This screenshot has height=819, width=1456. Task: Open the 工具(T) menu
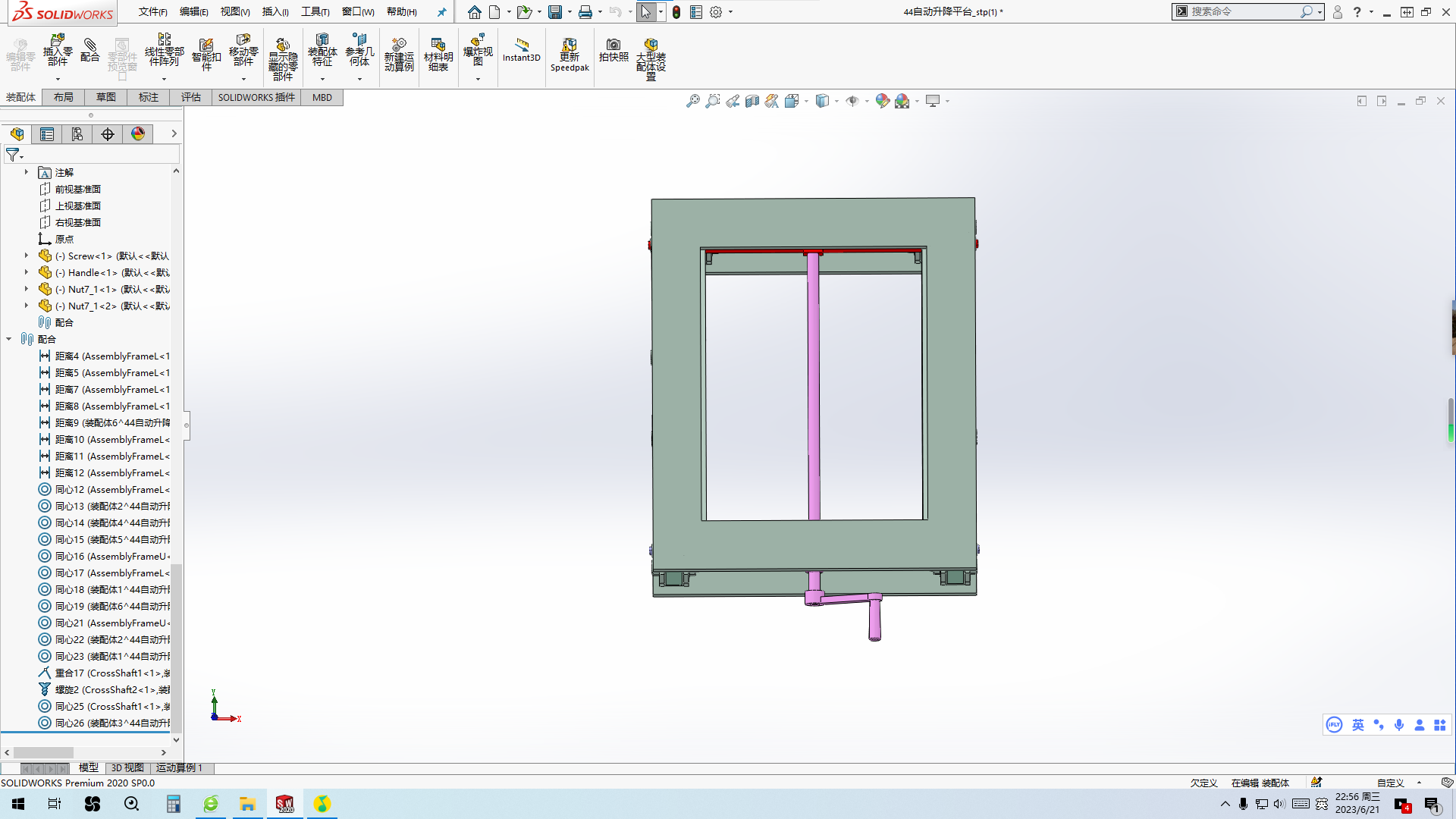pyautogui.click(x=315, y=12)
